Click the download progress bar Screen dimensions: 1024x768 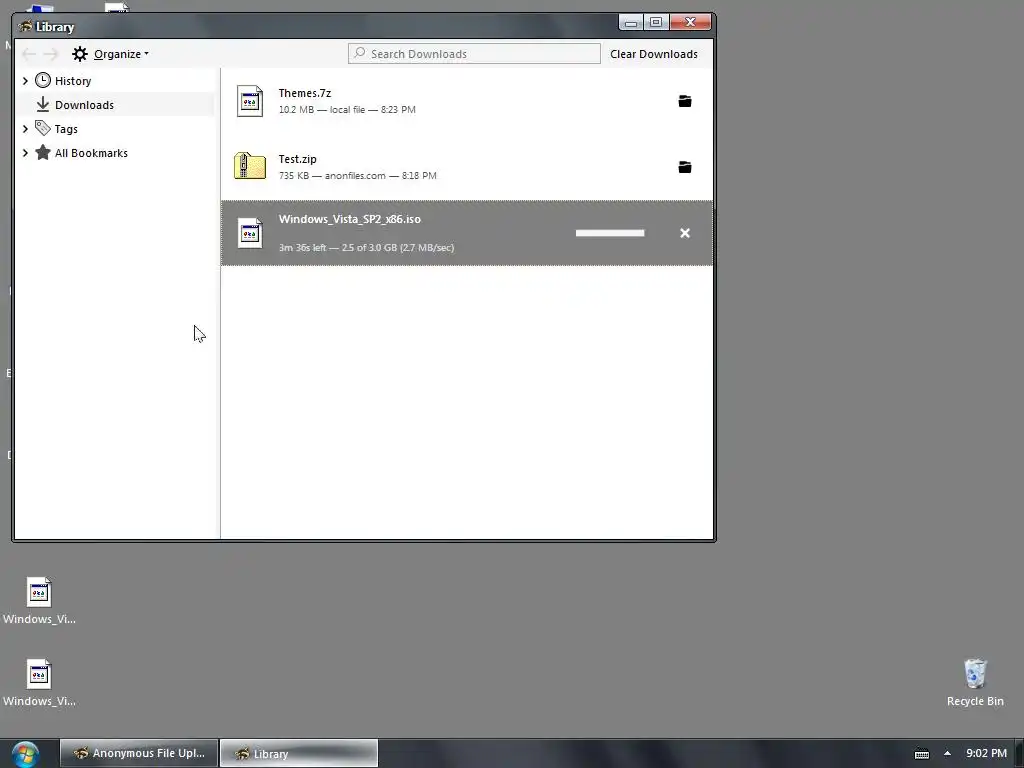(610, 233)
